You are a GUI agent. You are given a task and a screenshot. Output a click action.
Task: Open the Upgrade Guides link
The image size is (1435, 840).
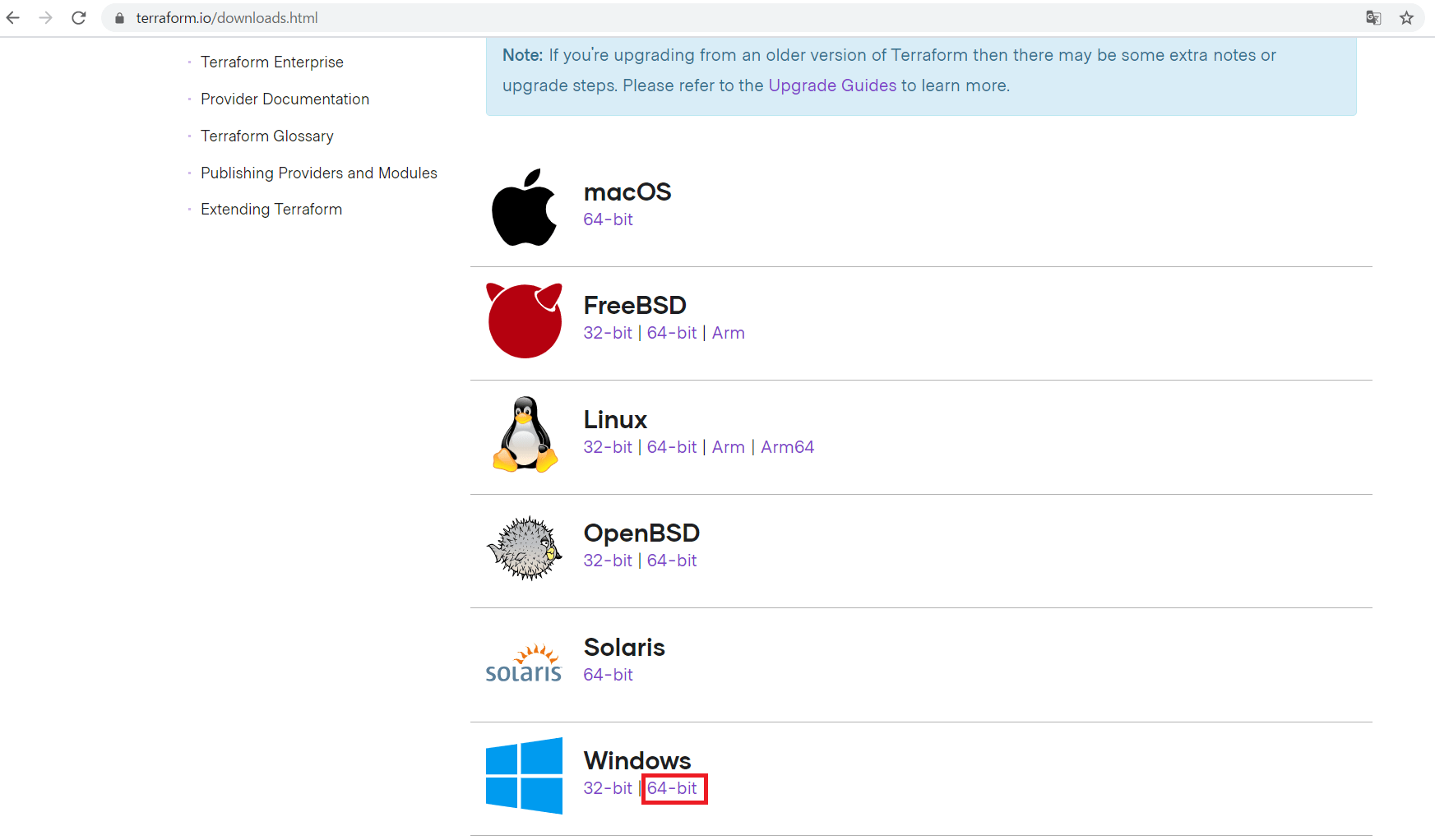(x=832, y=85)
